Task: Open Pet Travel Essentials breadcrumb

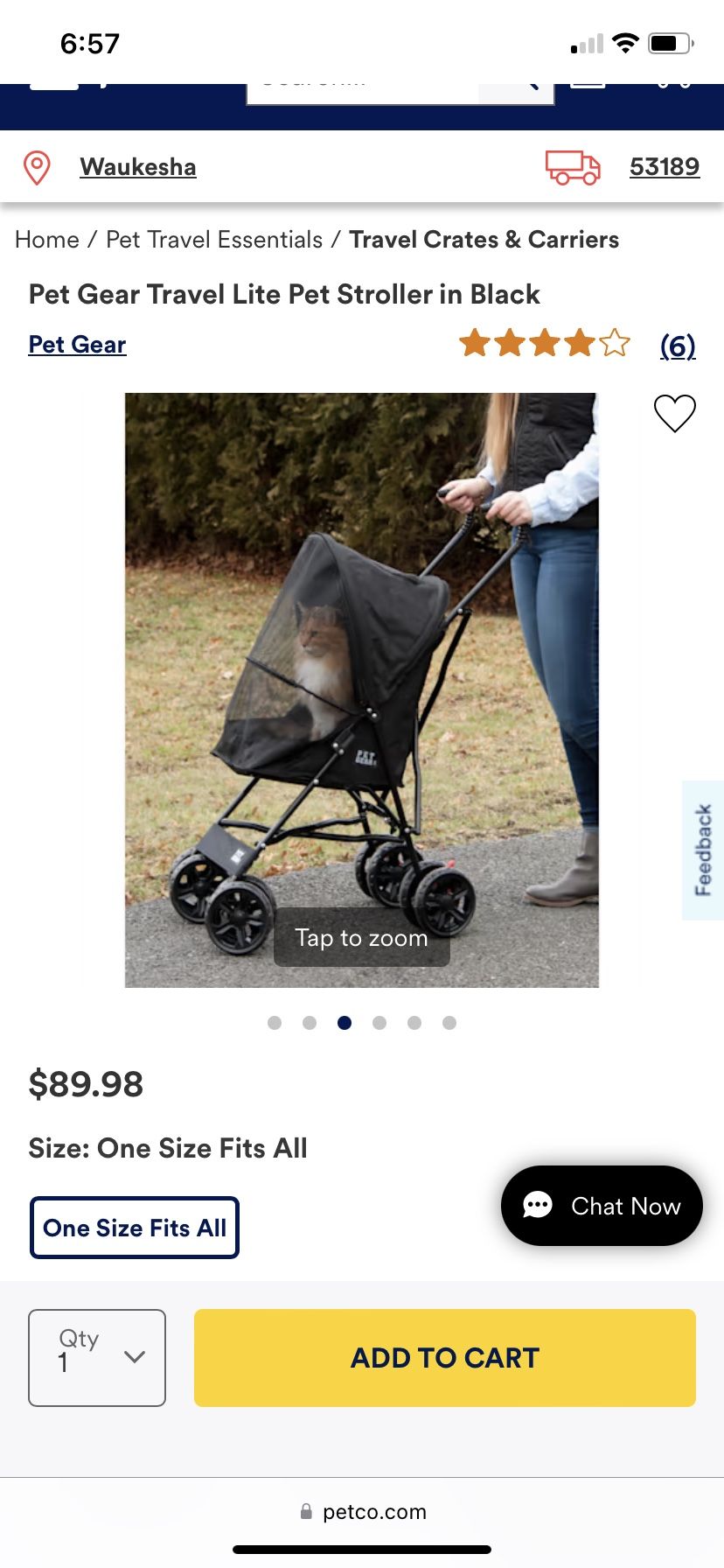Action: tap(214, 240)
